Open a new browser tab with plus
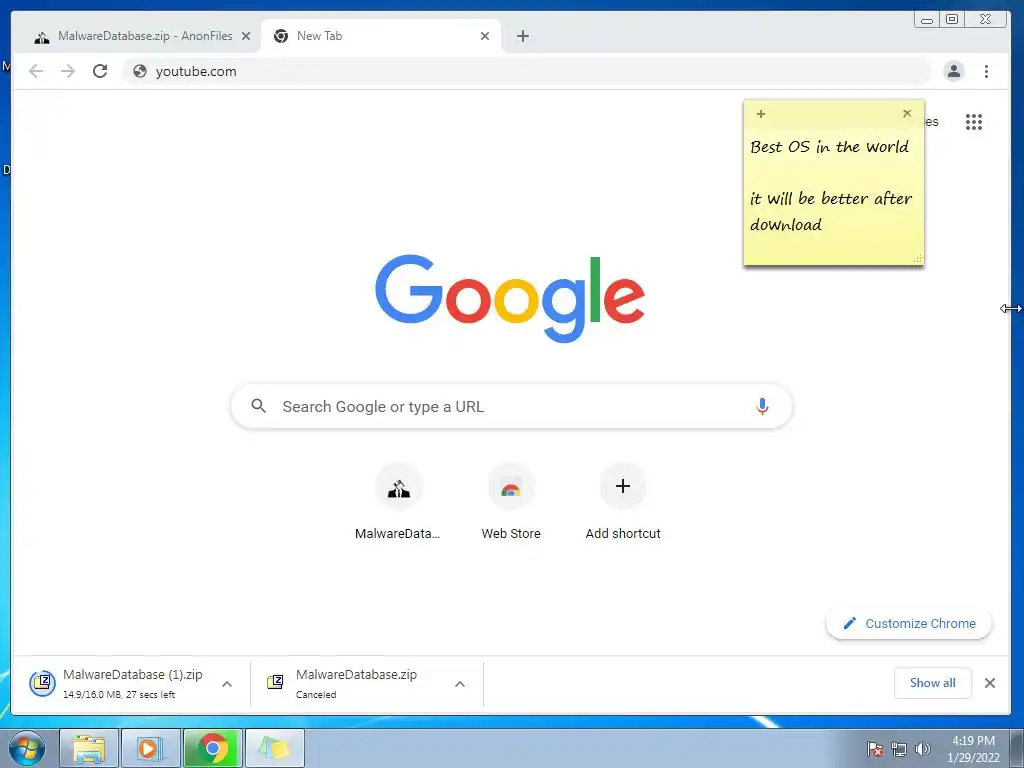The image size is (1024, 768). pos(522,36)
